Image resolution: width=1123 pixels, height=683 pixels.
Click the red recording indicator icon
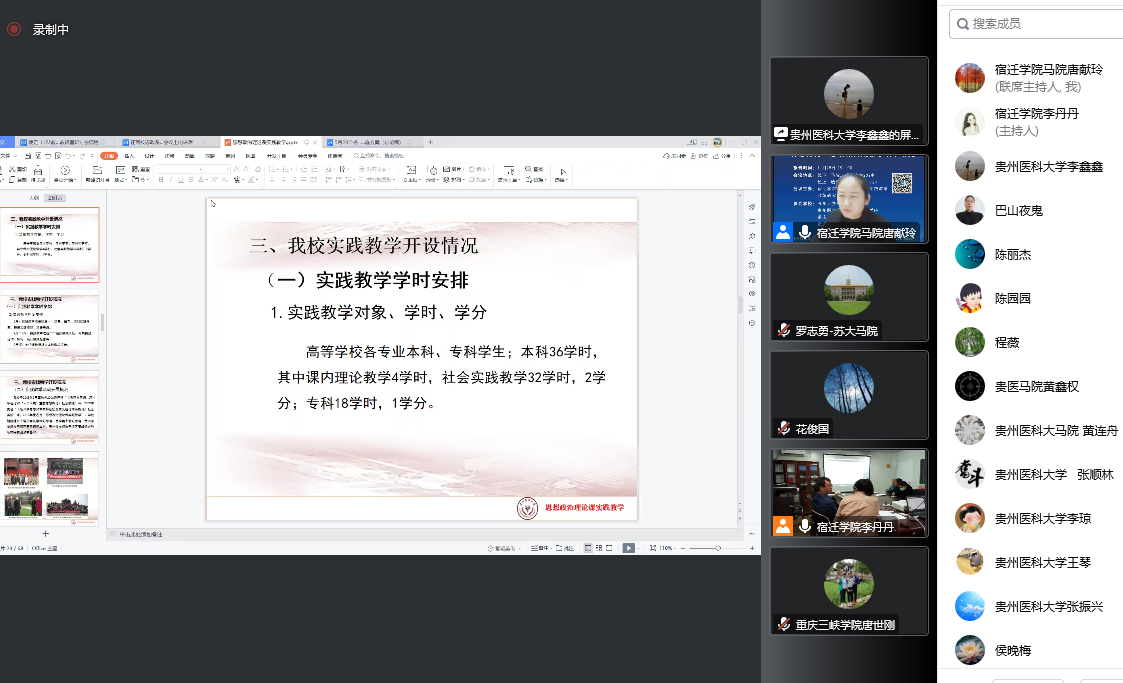click(14, 29)
